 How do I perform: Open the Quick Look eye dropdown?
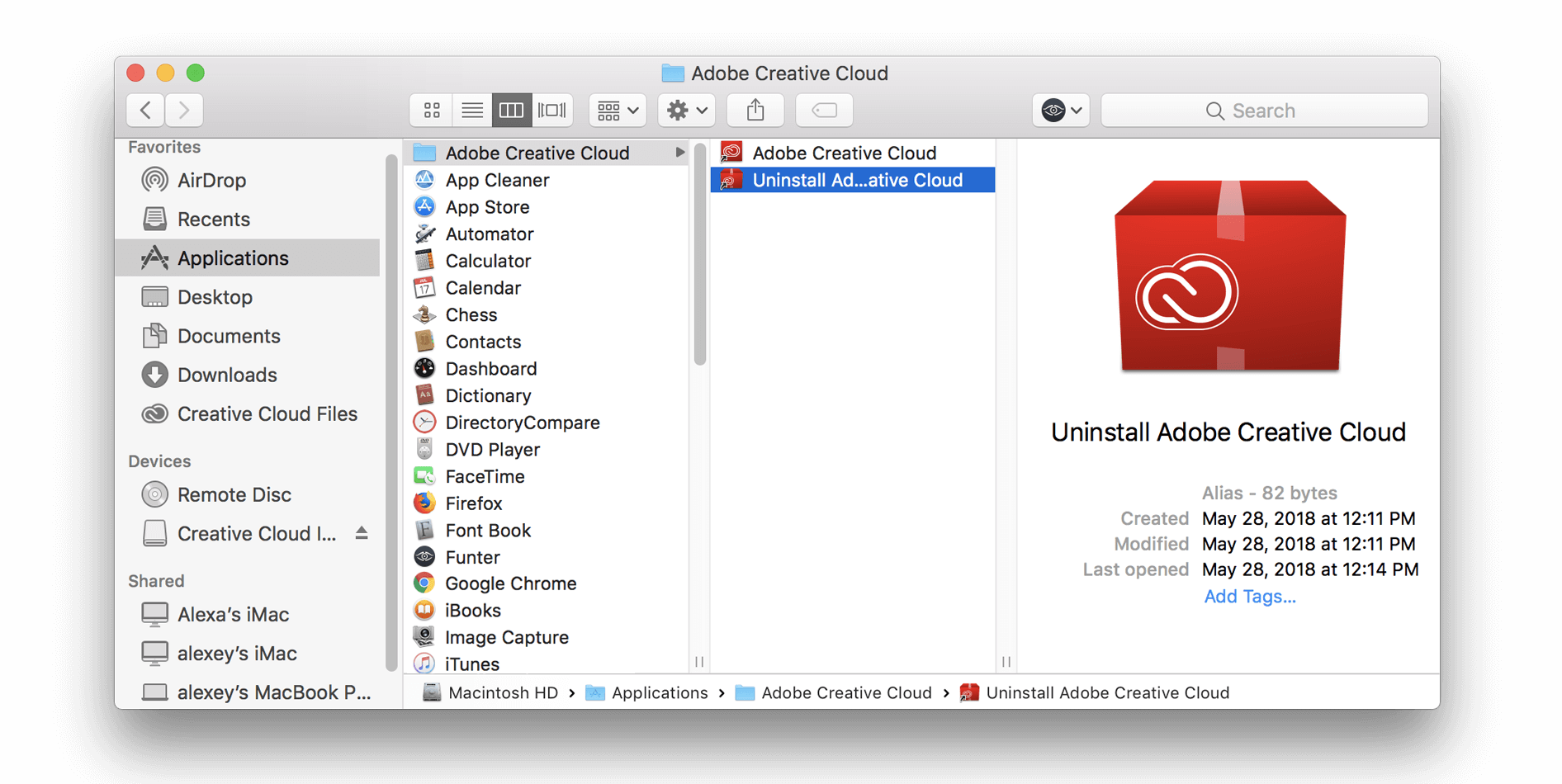(1060, 110)
